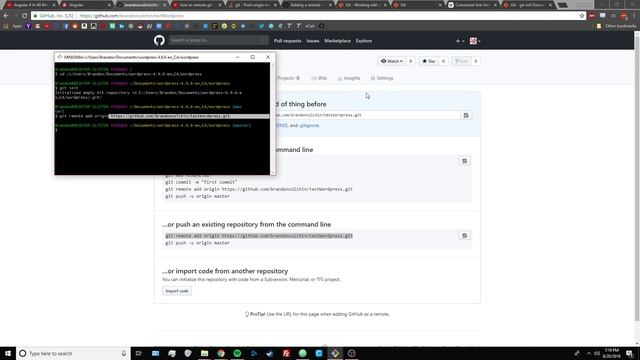
Task: Open the Apps shortcut in bookmarks bar
Action: pyautogui.click(x=12, y=26)
